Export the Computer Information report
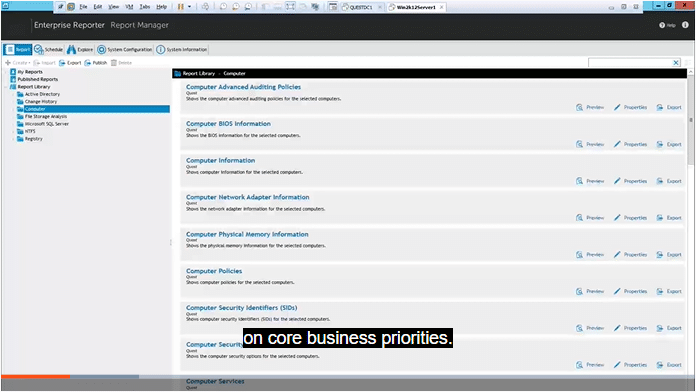This screenshot has width=696, height=392. click(x=669, y=181)
